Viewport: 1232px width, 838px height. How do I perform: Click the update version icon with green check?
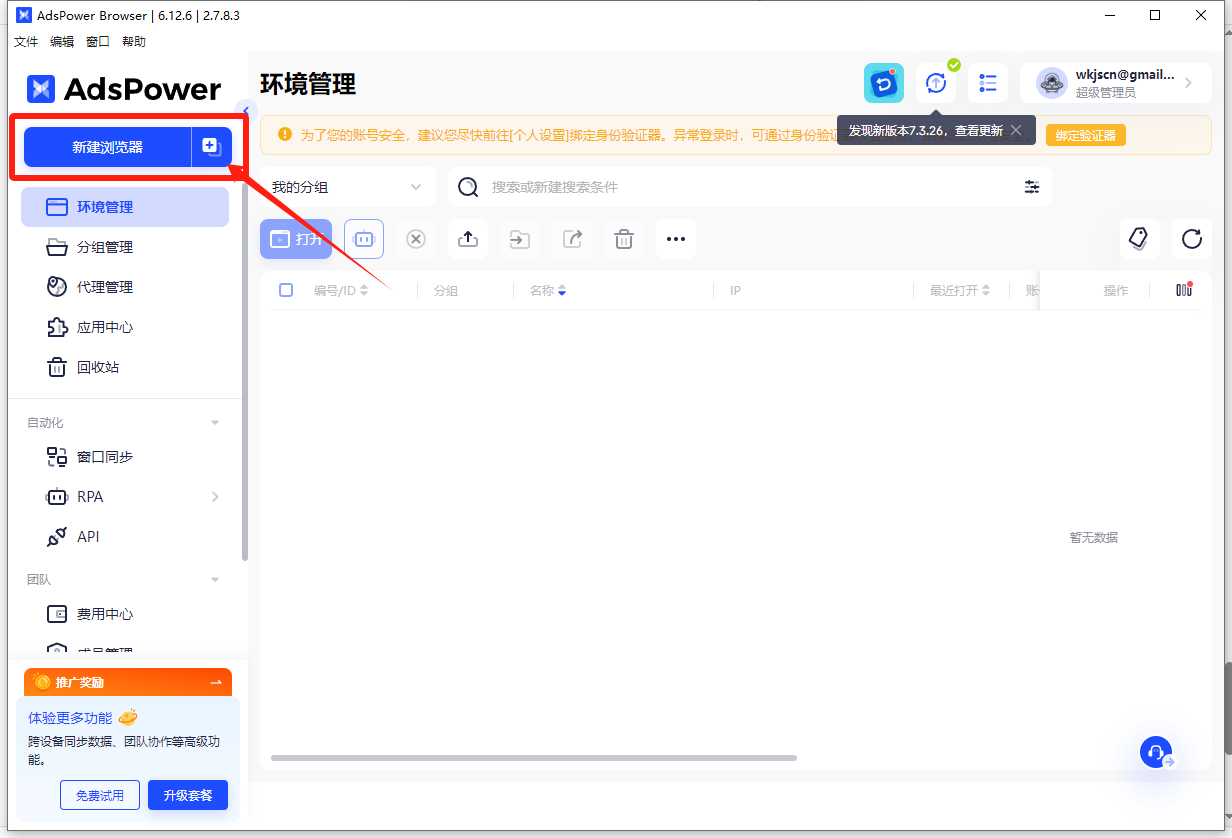[x=936, y=83]
